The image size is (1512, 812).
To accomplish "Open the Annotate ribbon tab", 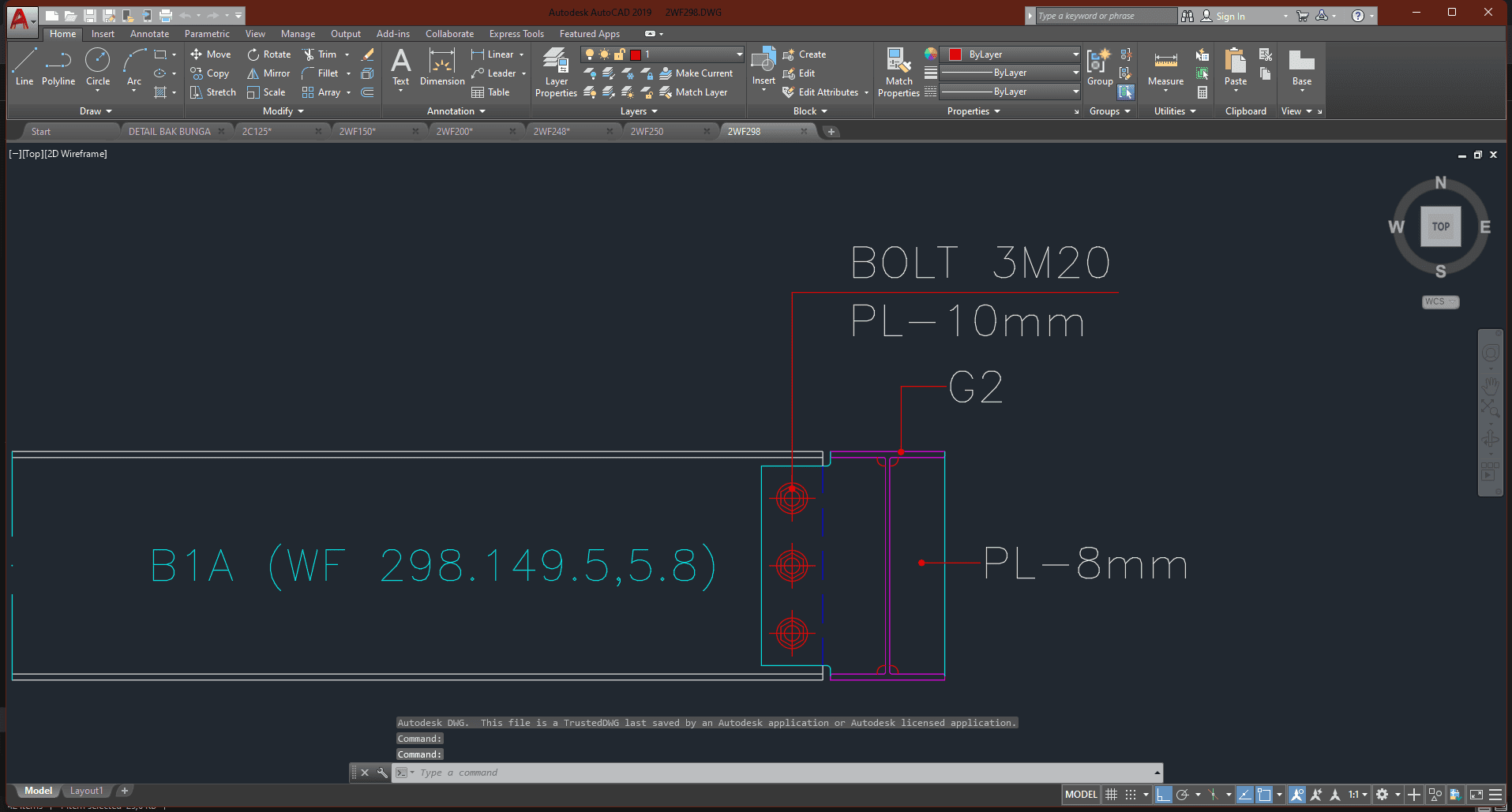I will click(x=149, y=34).
